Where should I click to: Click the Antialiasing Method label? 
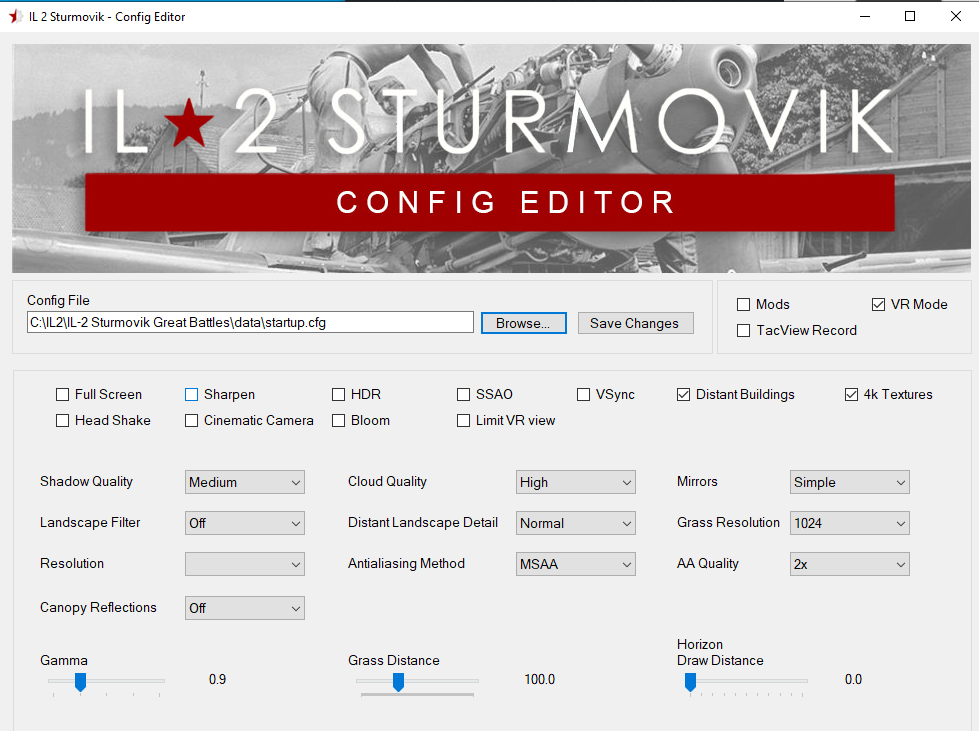tap(406, 563)
